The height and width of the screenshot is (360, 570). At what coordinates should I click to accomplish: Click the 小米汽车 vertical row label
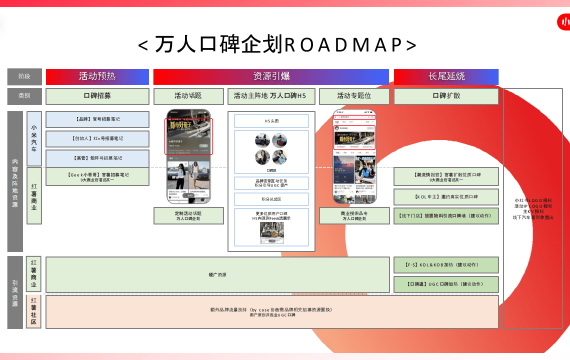34,139
